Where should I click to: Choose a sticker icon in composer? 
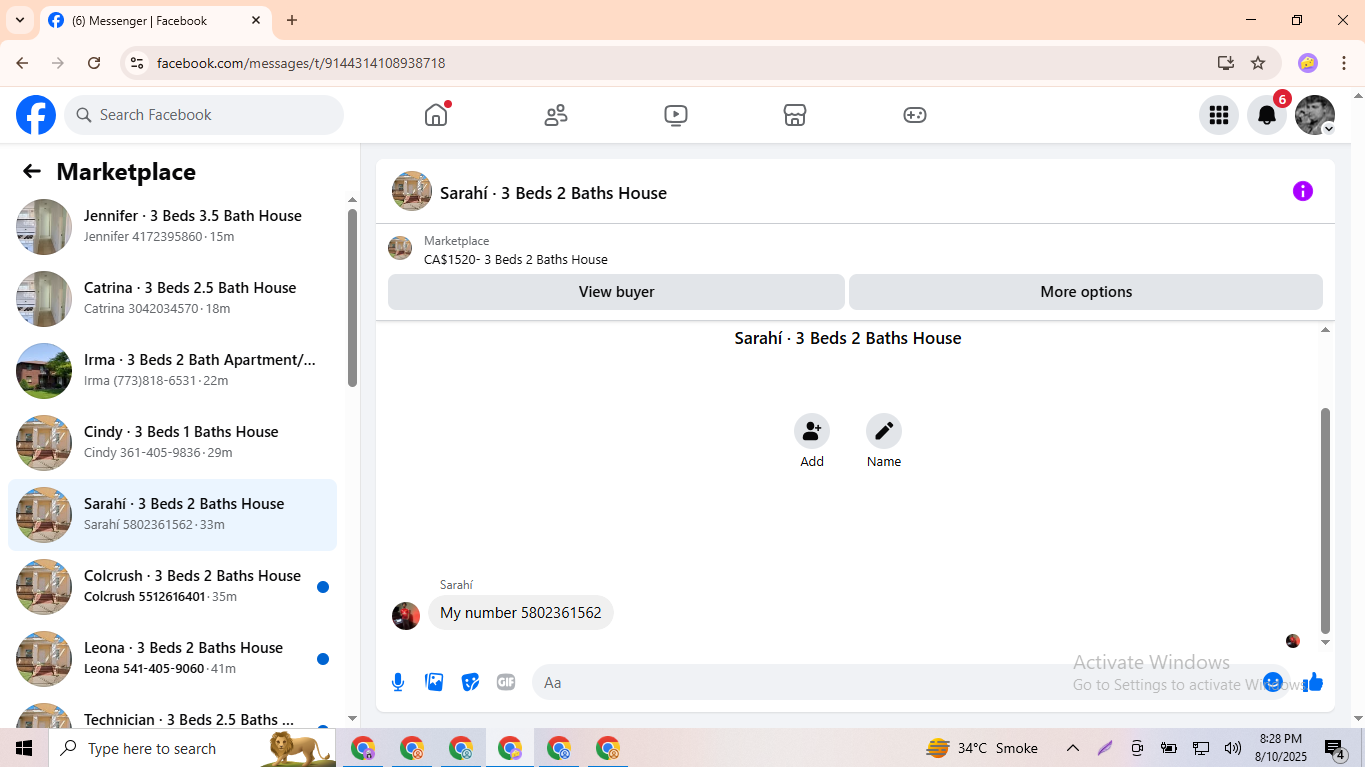coord(470,682)
